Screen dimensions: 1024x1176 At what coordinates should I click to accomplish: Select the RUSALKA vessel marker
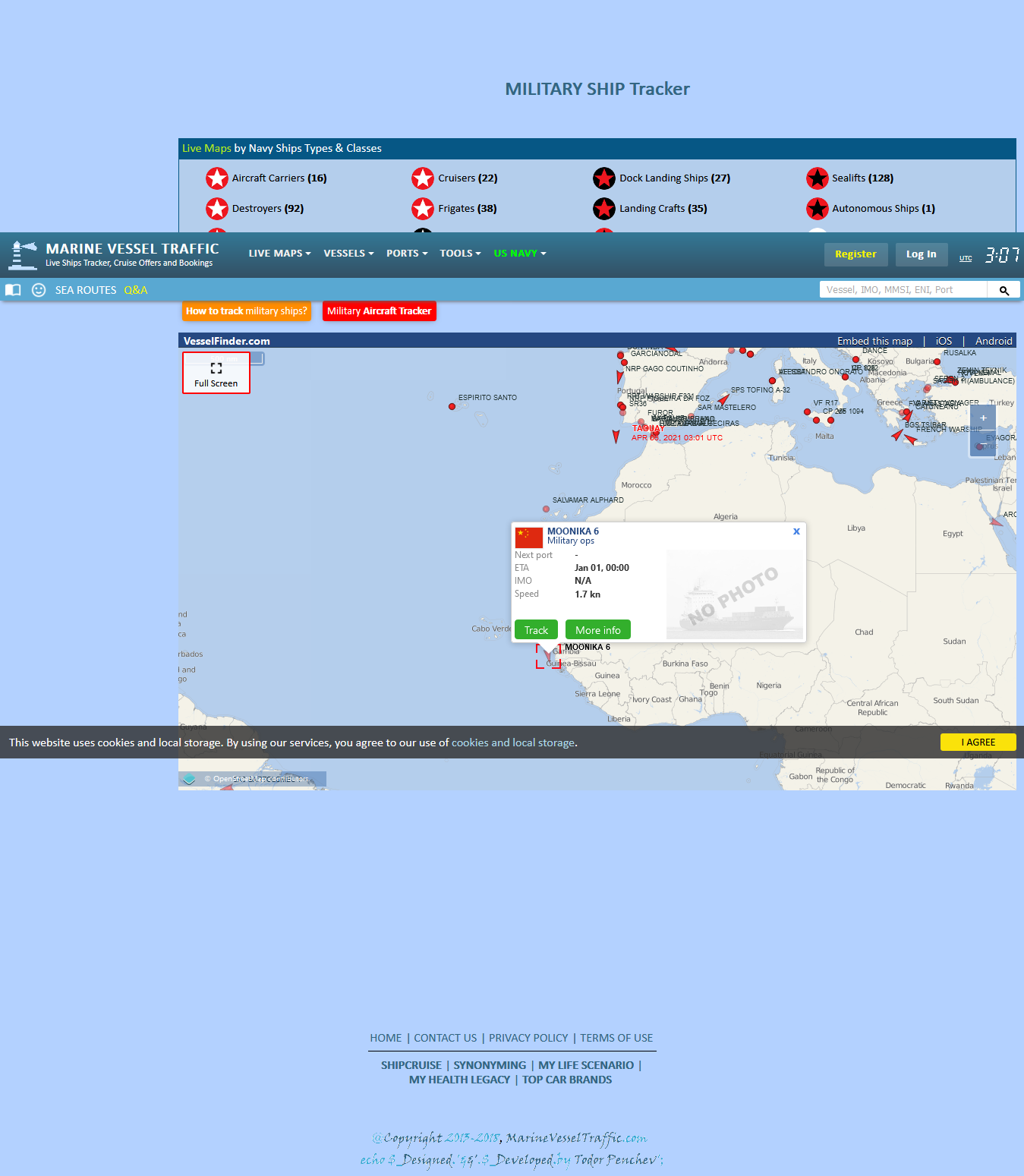pos(937,362)
